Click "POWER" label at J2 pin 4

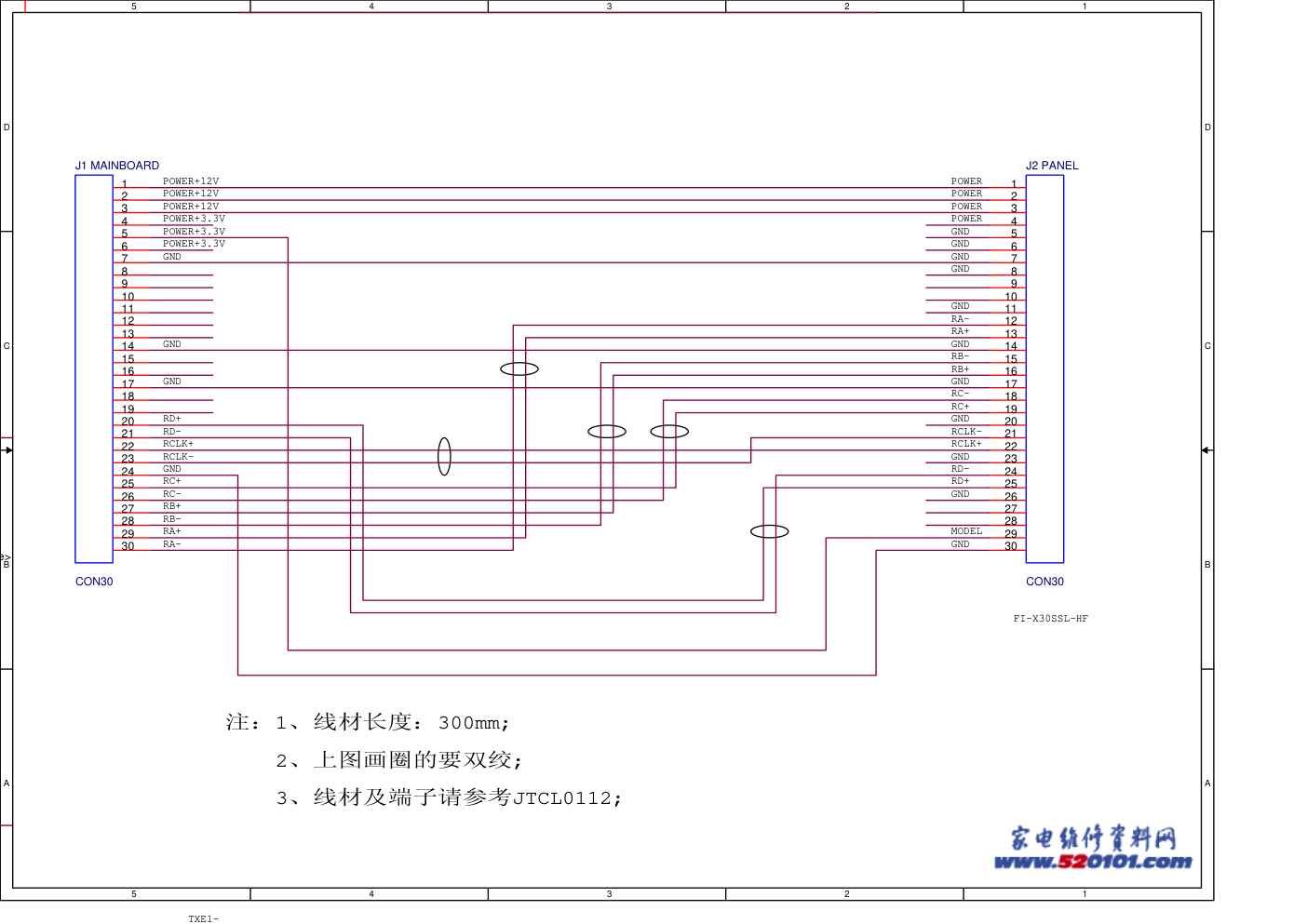click(x=966, y=219)
